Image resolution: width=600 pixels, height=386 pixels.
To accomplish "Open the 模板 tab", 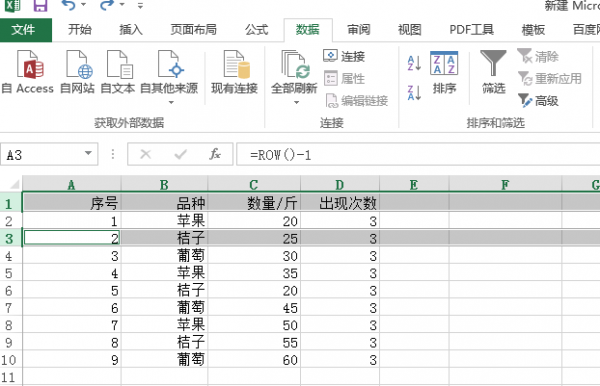I will click(x=533, y=30).
